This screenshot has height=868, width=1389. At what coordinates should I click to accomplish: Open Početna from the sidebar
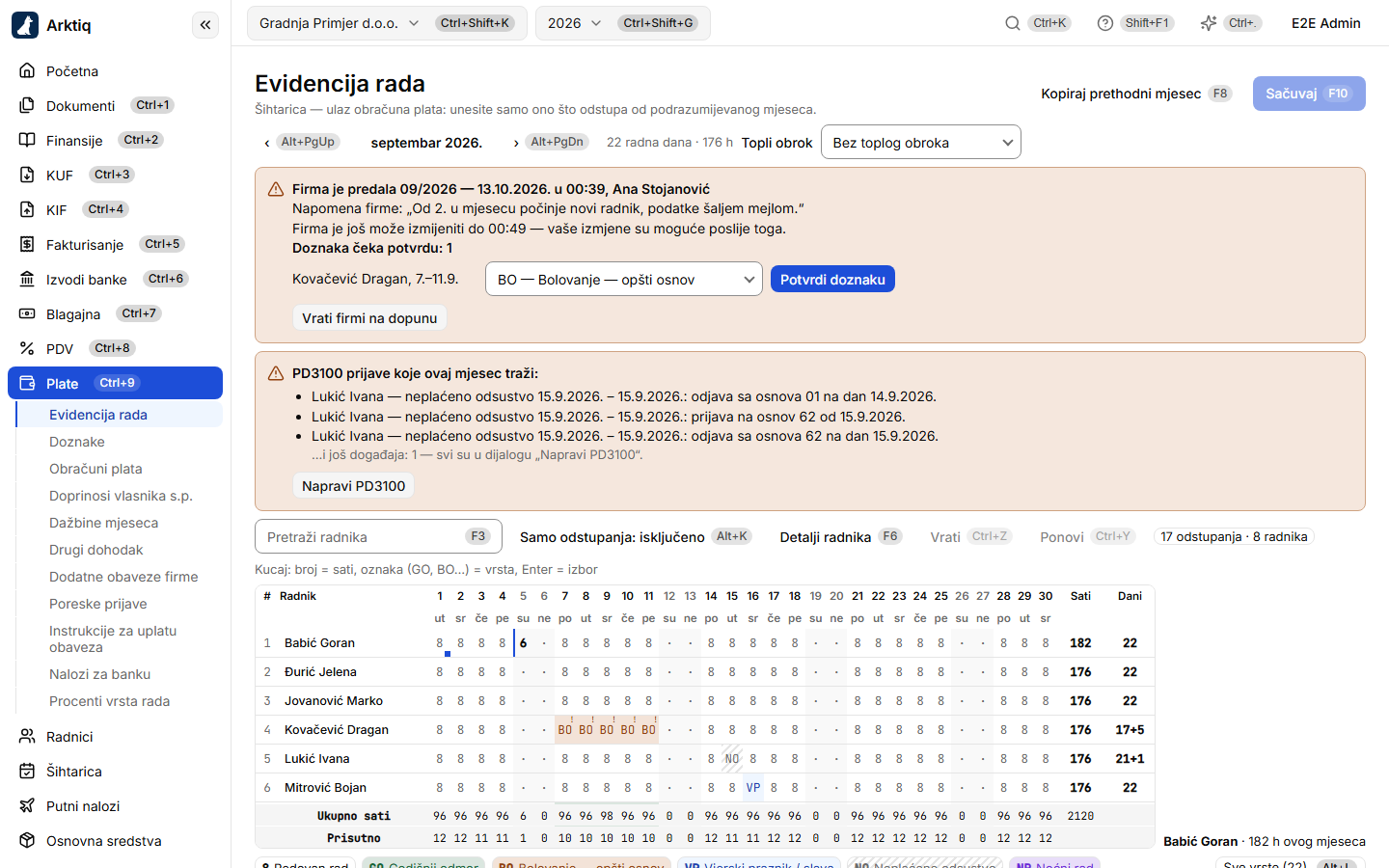115,71
